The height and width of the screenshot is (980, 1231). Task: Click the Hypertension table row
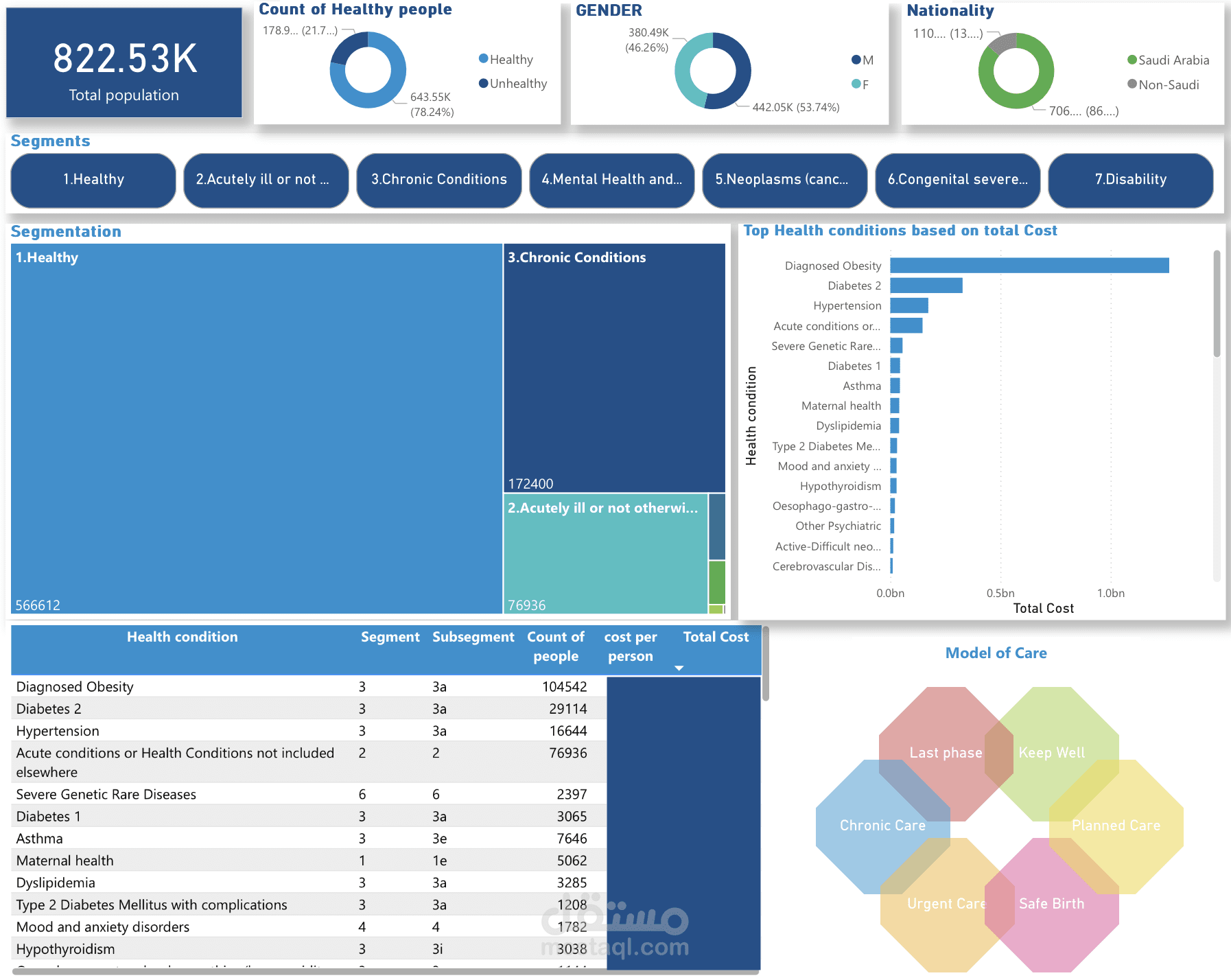pyautogui.click(x=309, y=731)
